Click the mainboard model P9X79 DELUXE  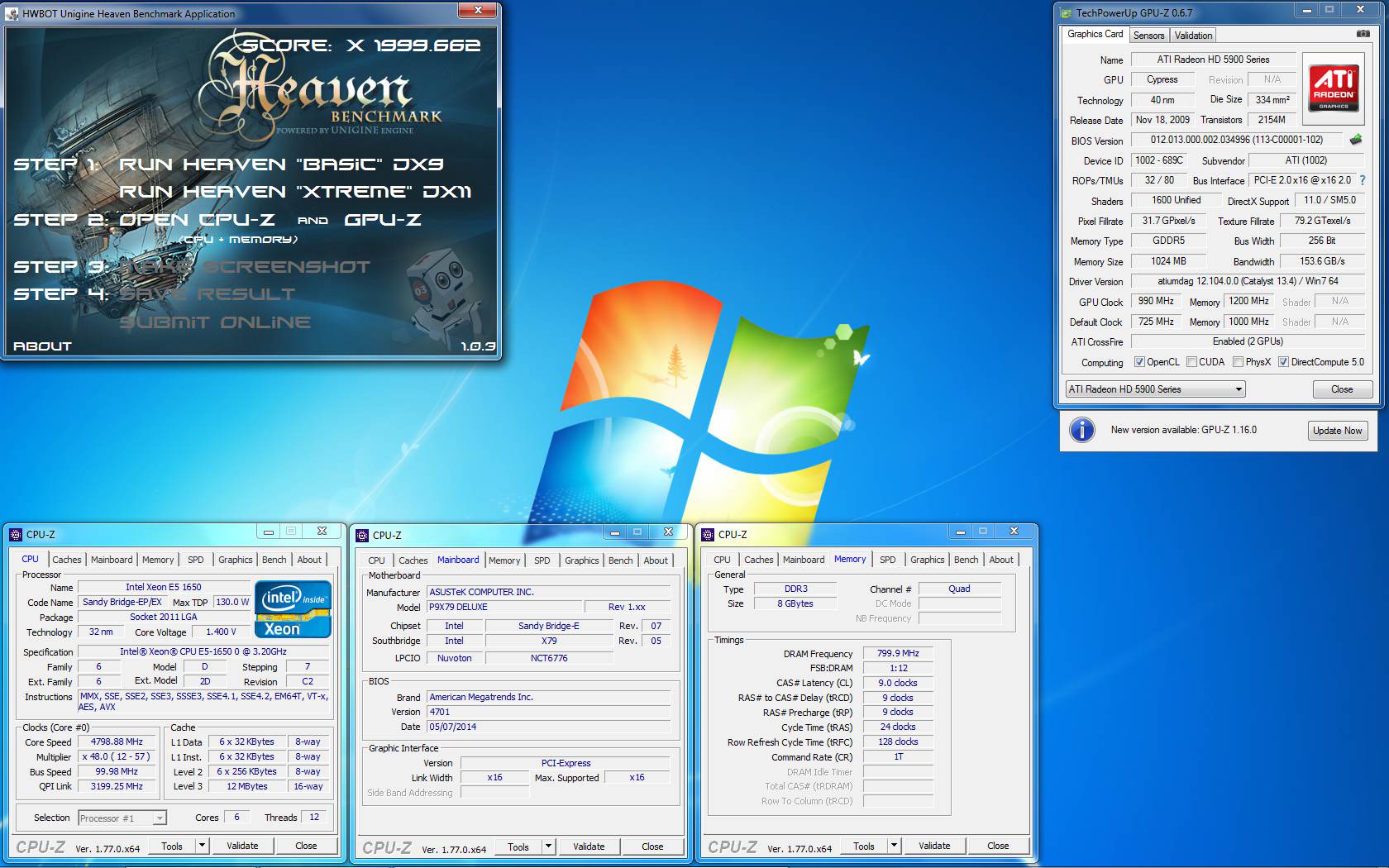pos(505,607)
